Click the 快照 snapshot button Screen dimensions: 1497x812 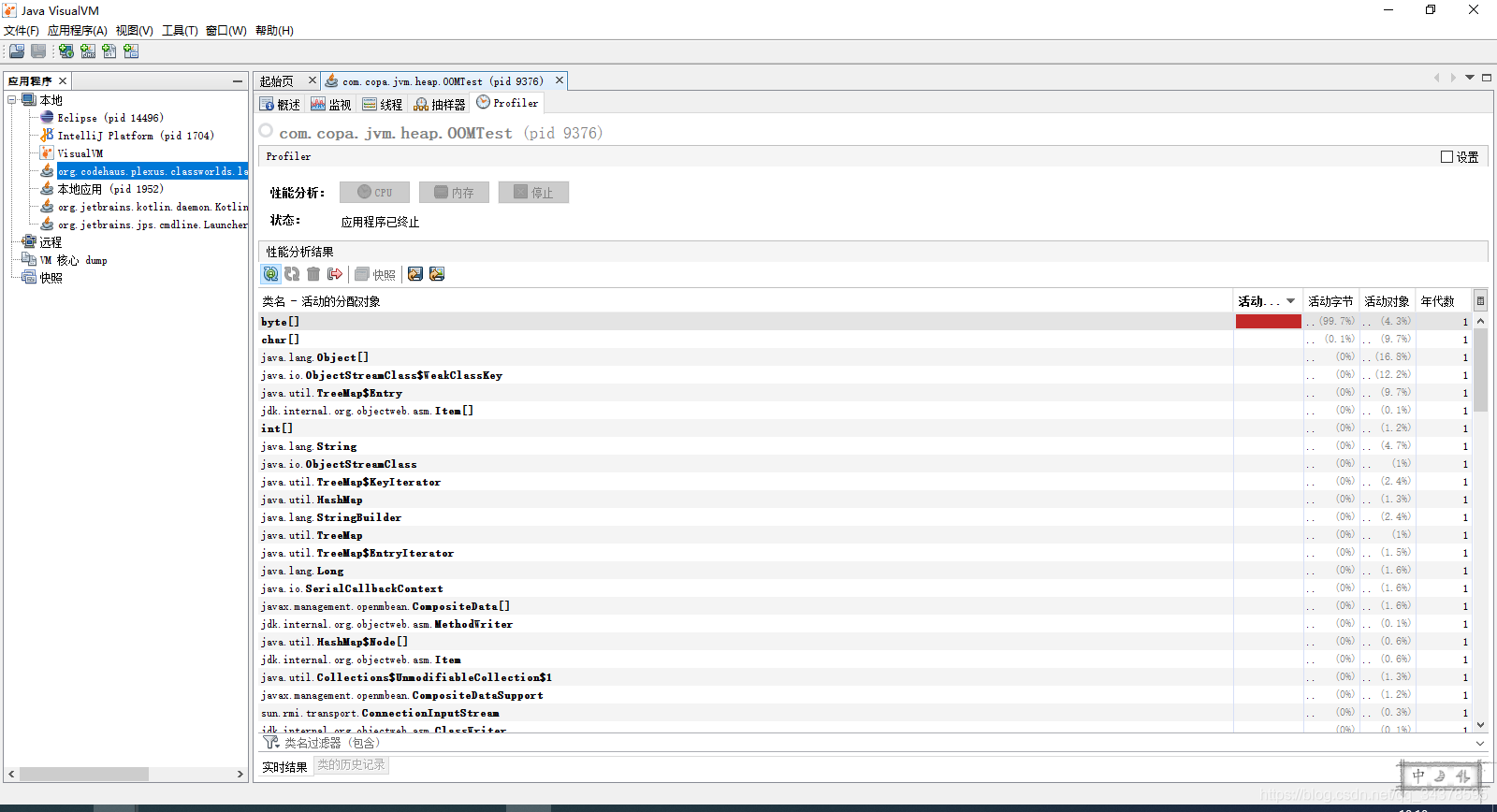coord(375,274)
